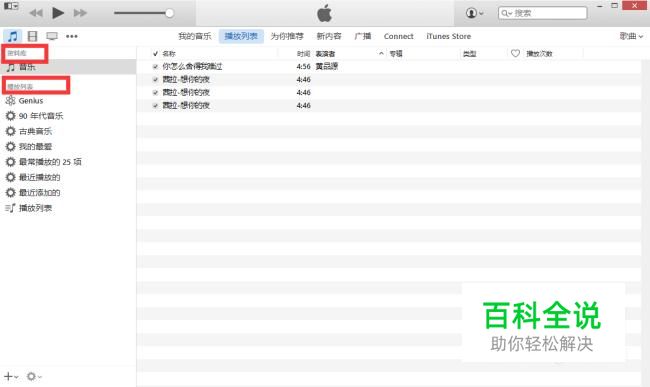The width and height of the screenshot is (650, 387).
Task: Switch to Connect tab
Action: [398, 36]
